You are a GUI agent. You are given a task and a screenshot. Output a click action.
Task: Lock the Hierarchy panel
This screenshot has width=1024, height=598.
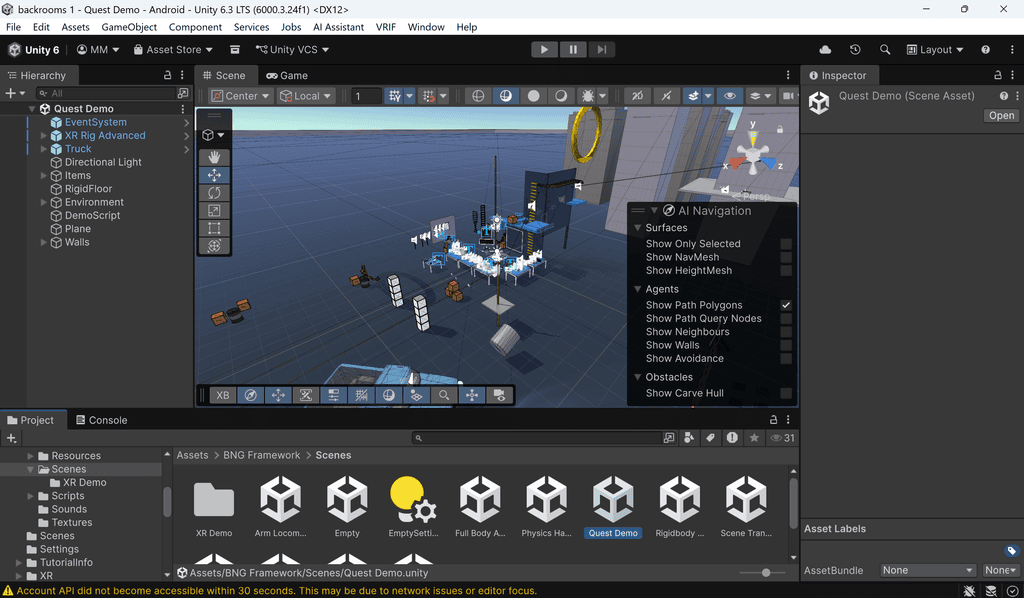click(x=167, y=75)
